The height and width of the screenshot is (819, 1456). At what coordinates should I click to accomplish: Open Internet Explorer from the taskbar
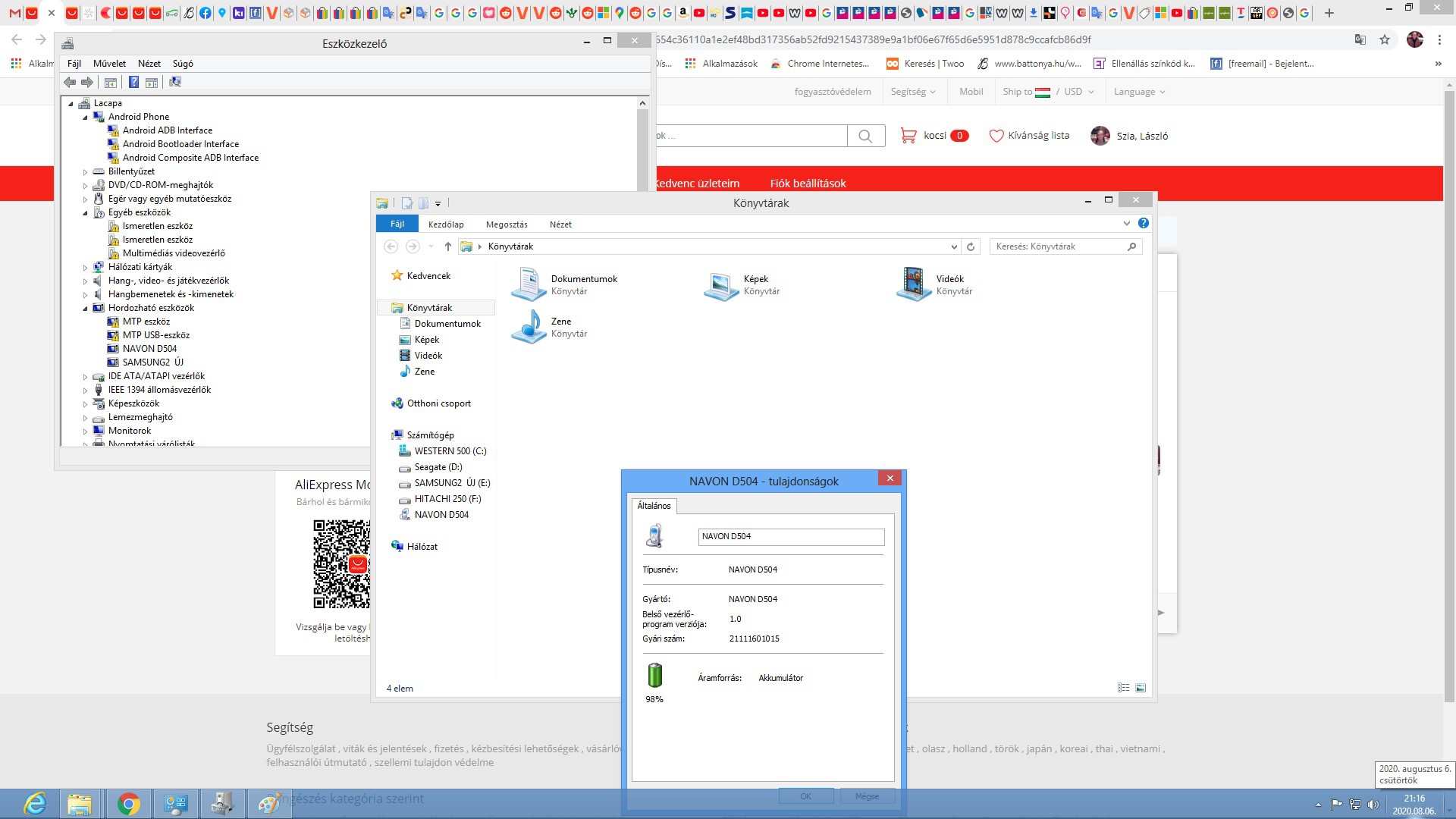click(35, 803)
